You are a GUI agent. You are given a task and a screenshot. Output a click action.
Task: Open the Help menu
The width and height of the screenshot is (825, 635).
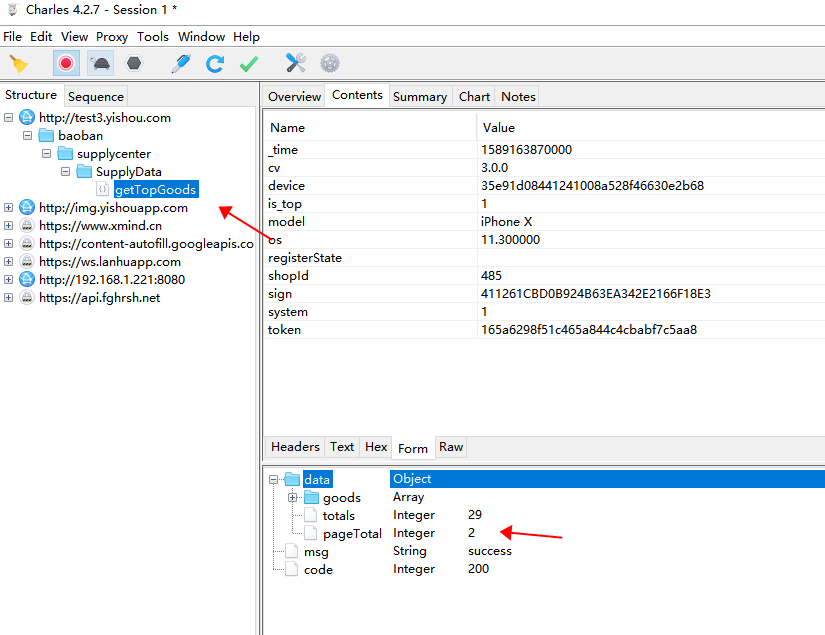247,37
